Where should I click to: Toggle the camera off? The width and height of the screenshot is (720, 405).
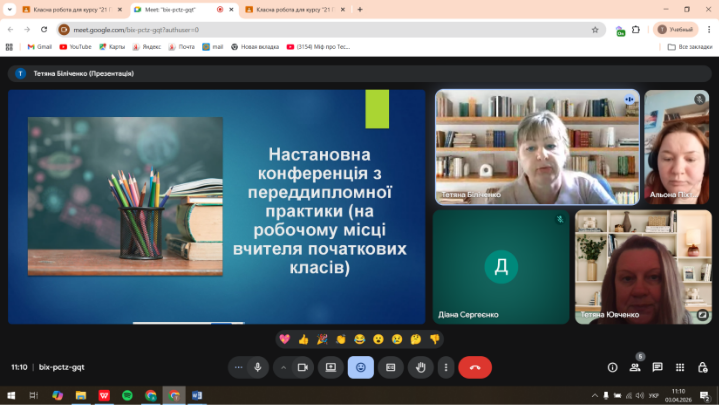[303, 367]
